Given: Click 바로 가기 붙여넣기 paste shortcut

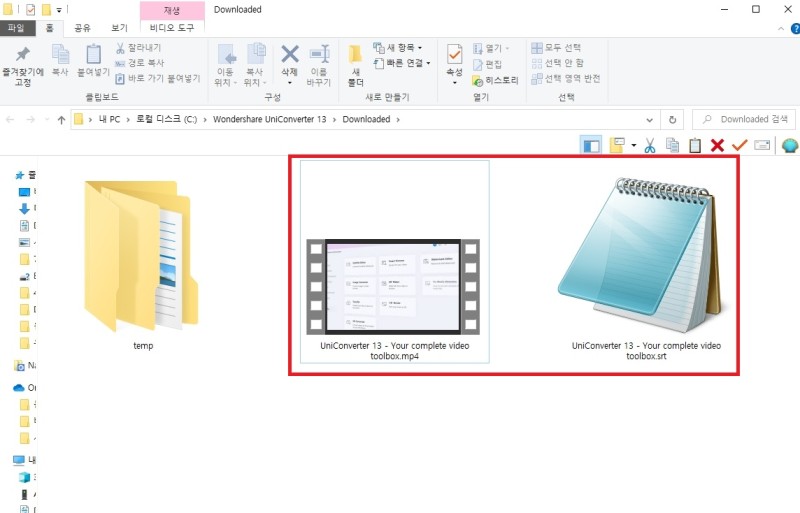Looking at the screenshot, I should (x=158, y=78).
